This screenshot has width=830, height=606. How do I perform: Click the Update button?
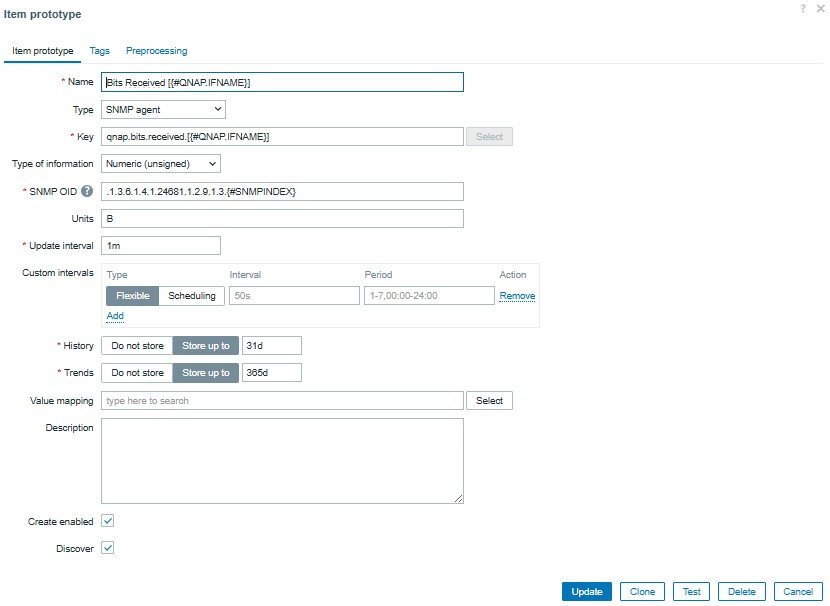(587, 592)
